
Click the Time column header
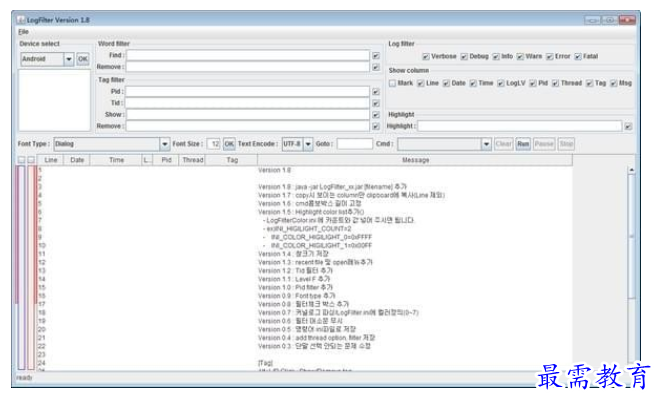(x=116, y=160)
